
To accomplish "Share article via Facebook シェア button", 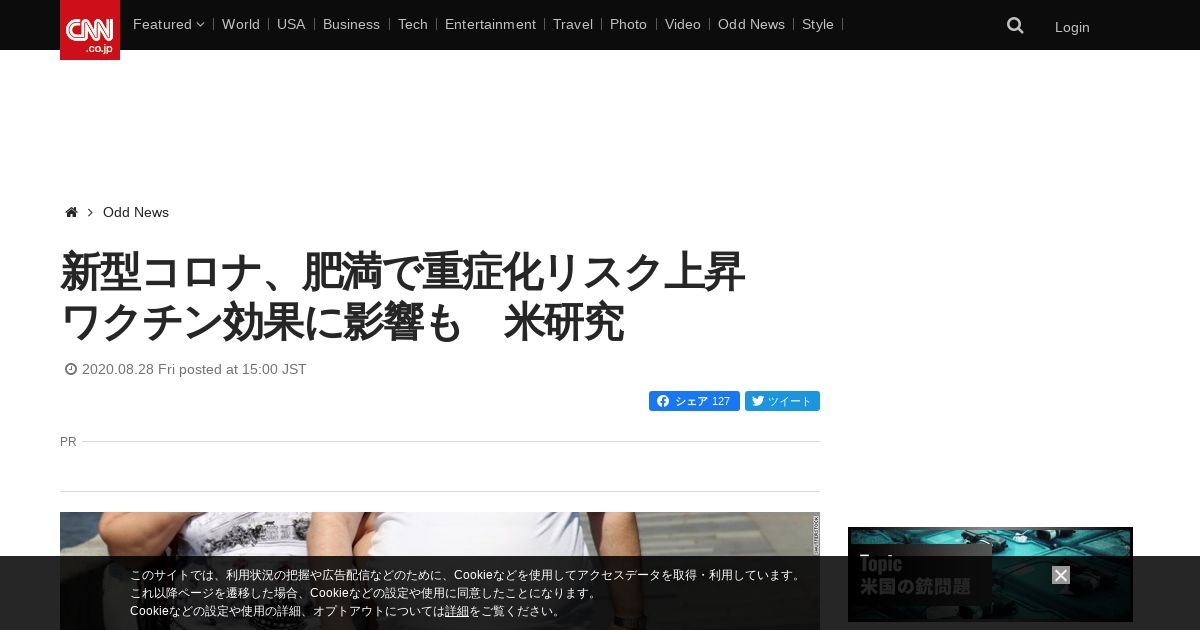I will click(694, 401).
